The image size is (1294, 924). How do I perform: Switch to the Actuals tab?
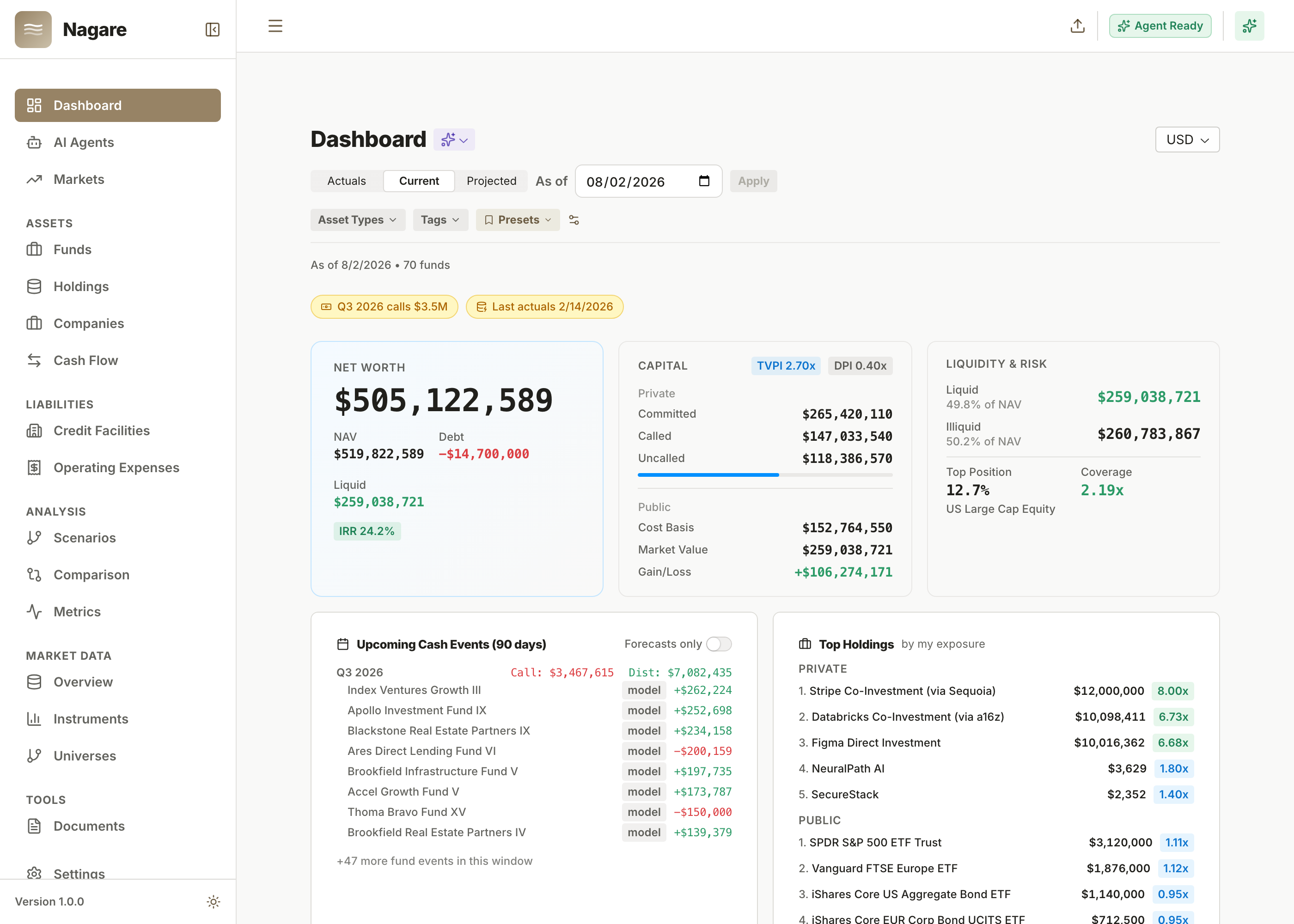tap(347, 181)
